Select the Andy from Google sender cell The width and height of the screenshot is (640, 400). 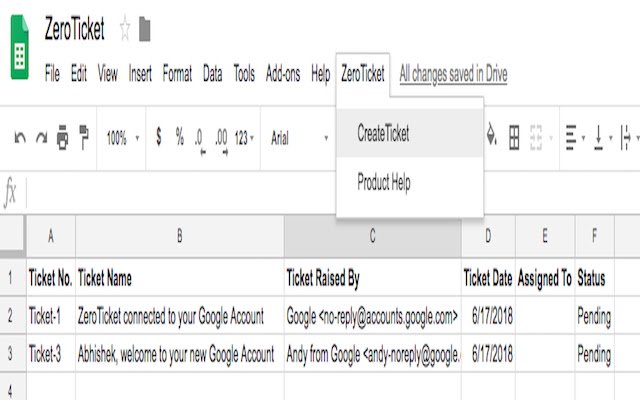373,353
